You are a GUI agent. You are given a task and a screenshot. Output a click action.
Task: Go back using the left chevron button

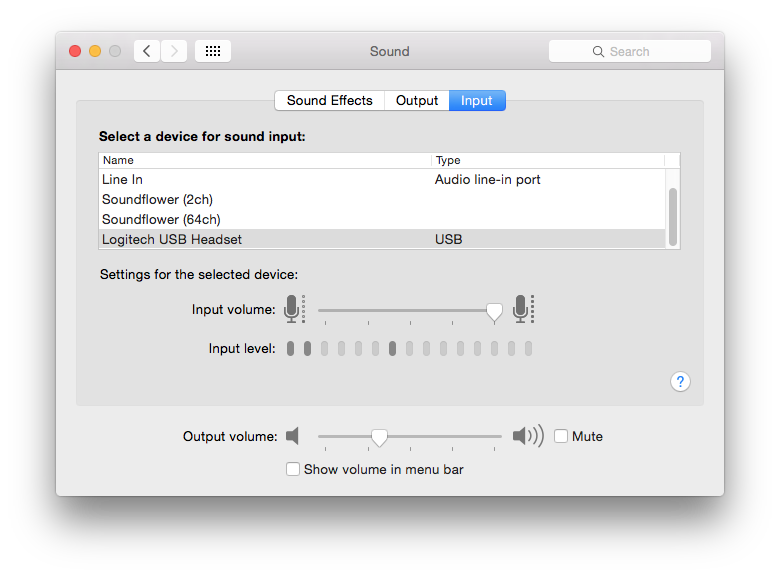pos(147,51)
